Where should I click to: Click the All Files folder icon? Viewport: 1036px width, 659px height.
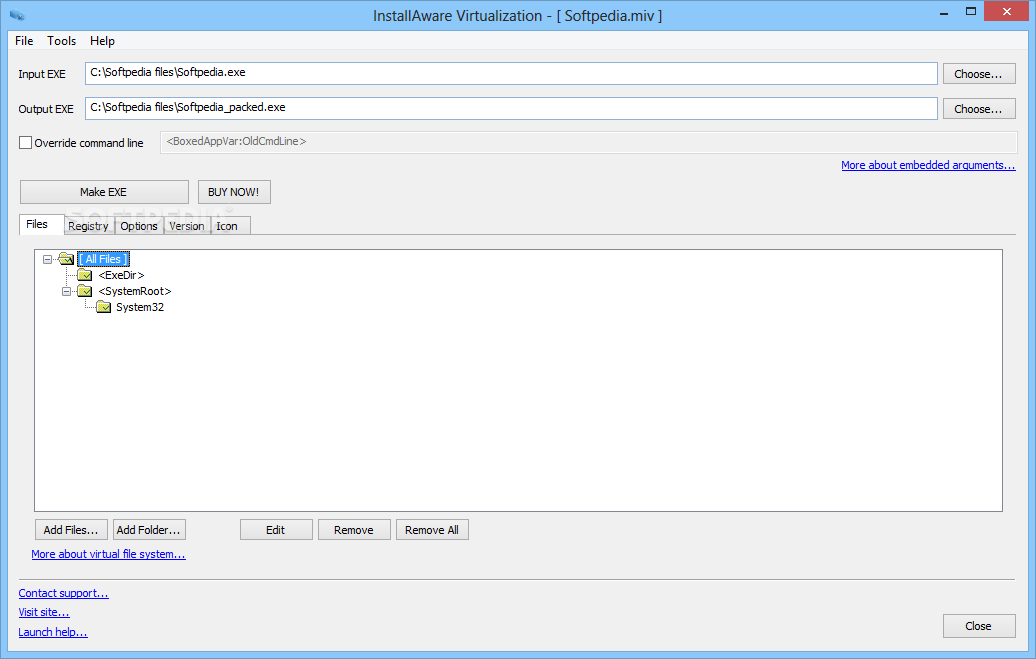tap(66, 259)
